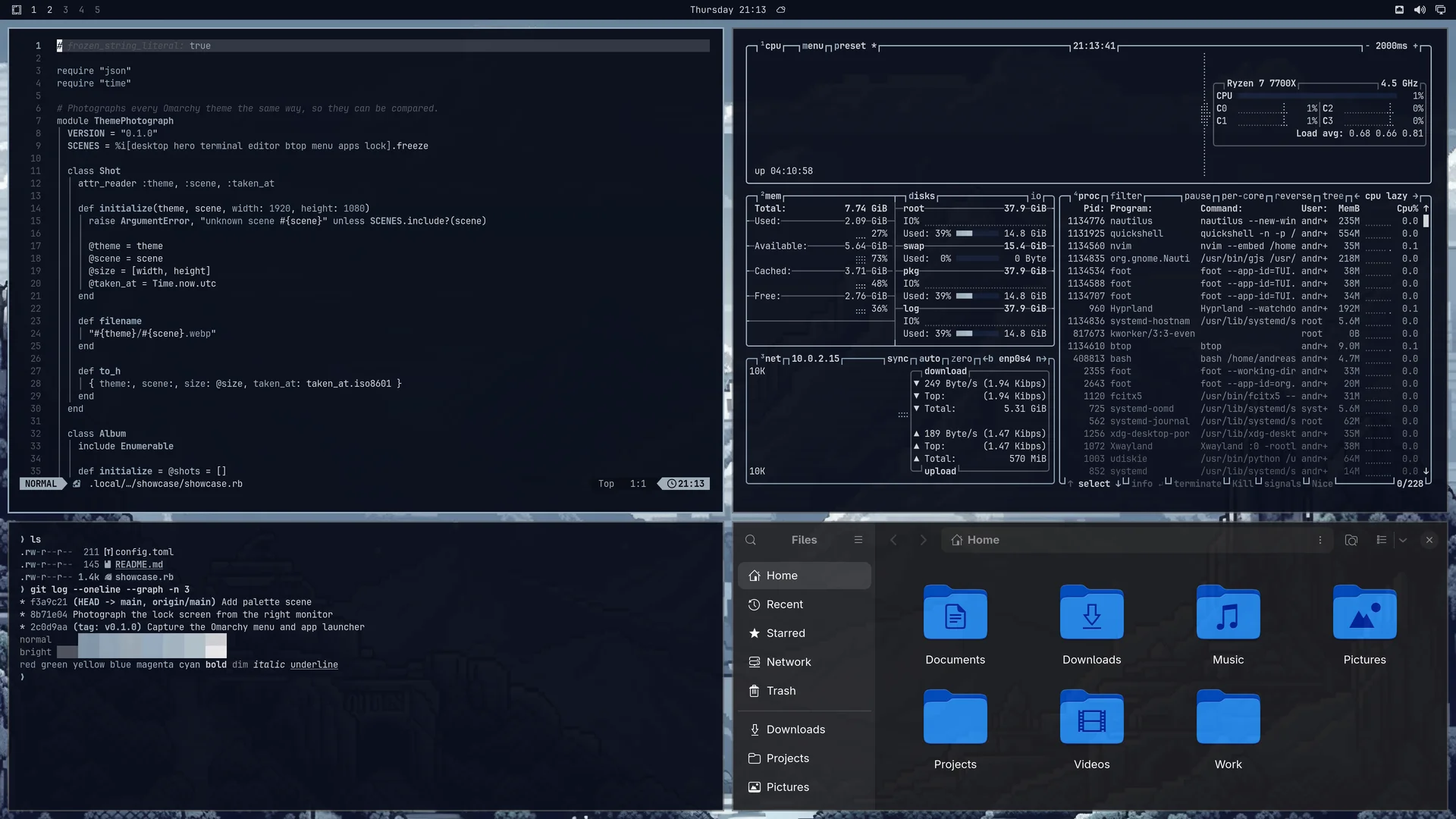The height and width of the screenshot is (819, 1456).
Task: Click the right arrow after 'cpu lazy' sorting
Action: click(1415, 196)
